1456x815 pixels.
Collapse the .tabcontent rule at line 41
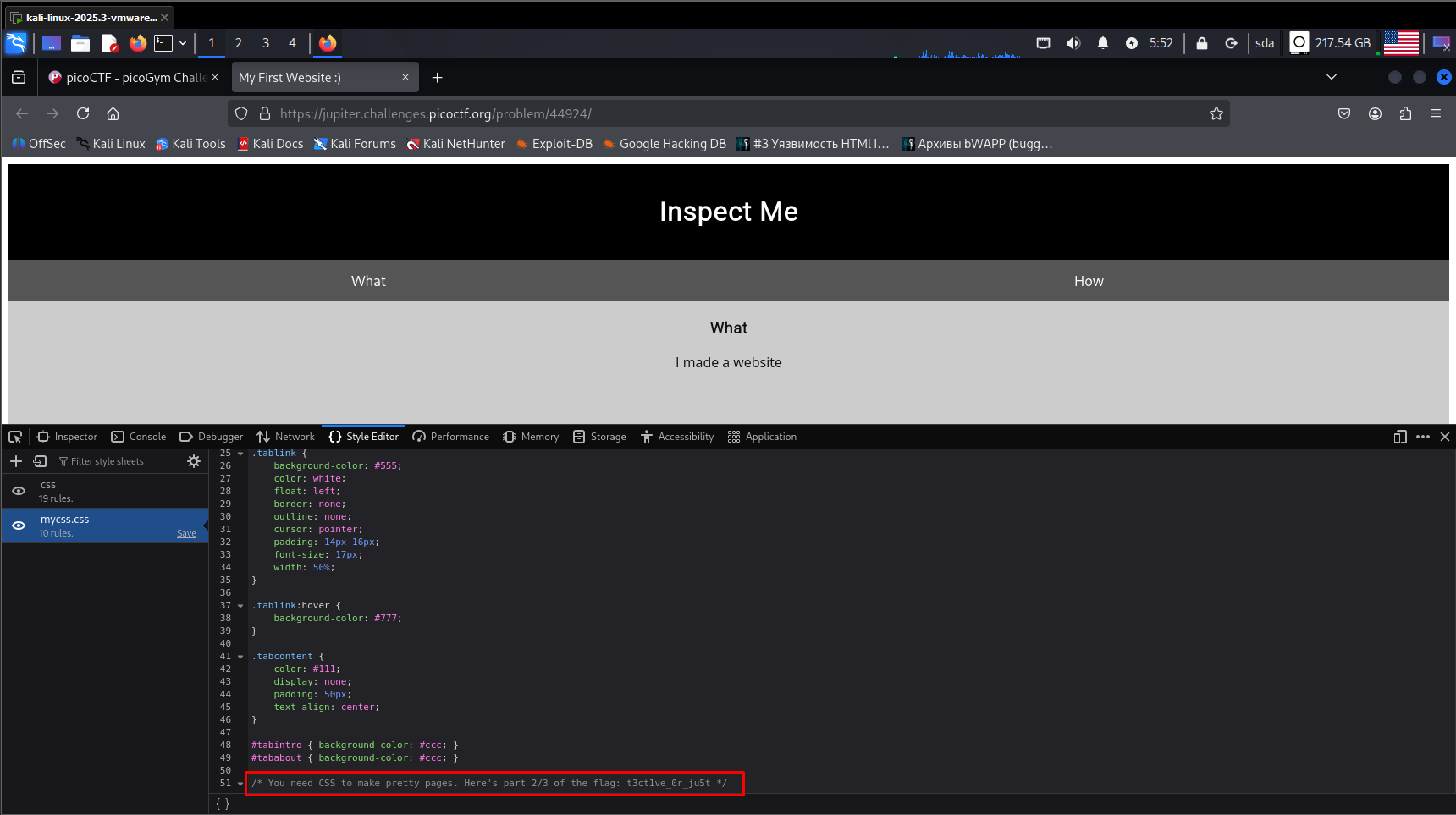(240, 657)
